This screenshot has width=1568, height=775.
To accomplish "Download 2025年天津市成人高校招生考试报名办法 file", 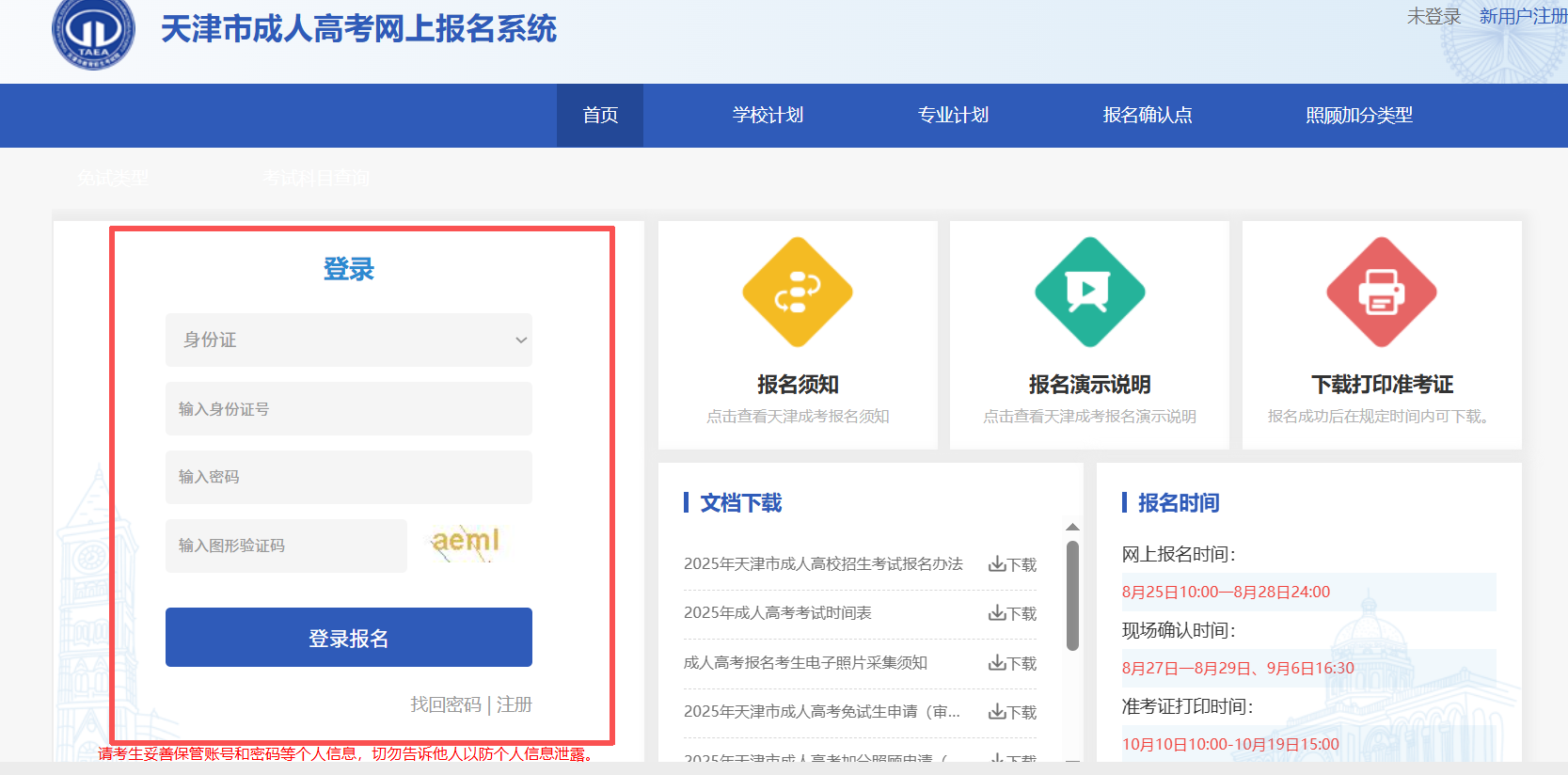I will (1012, 564).
